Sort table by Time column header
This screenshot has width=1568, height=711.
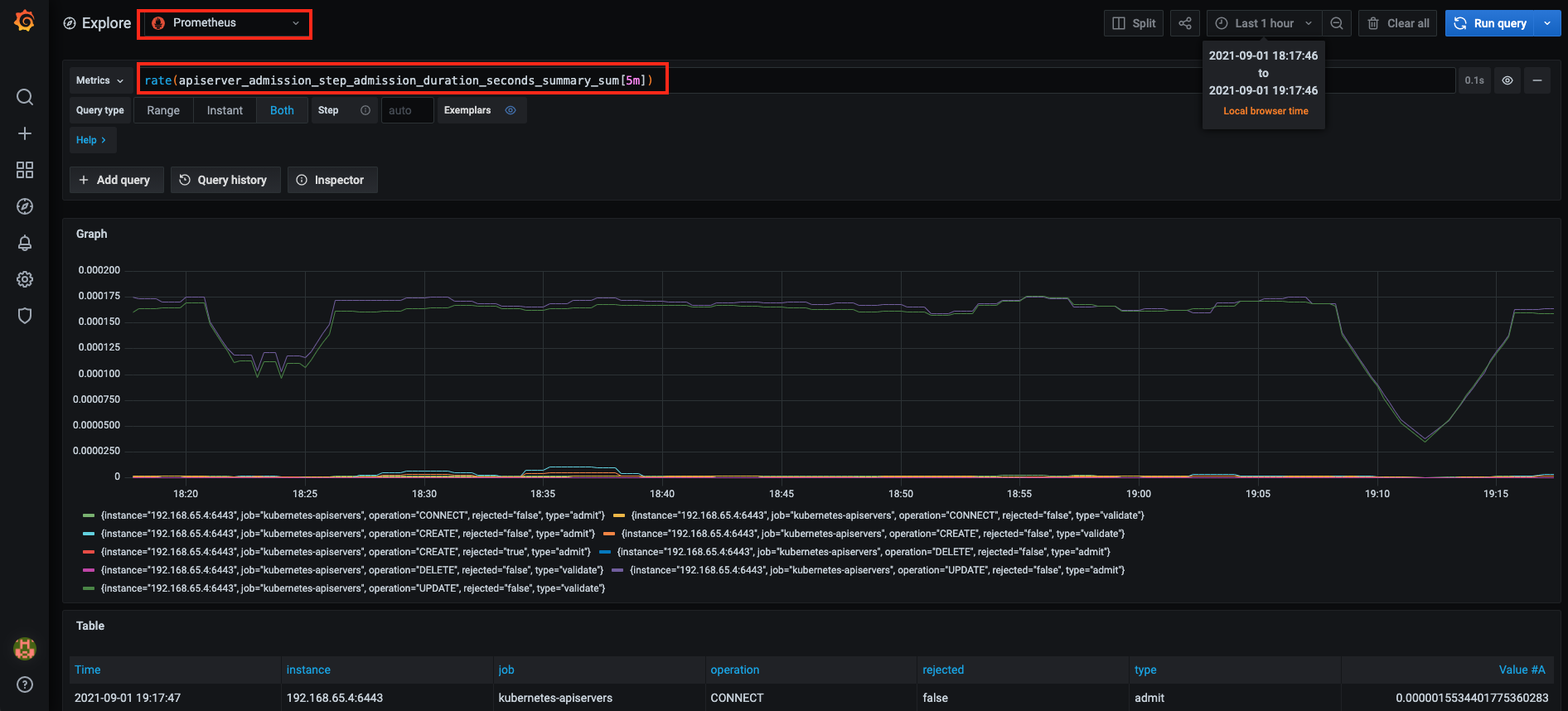point(88,670)
